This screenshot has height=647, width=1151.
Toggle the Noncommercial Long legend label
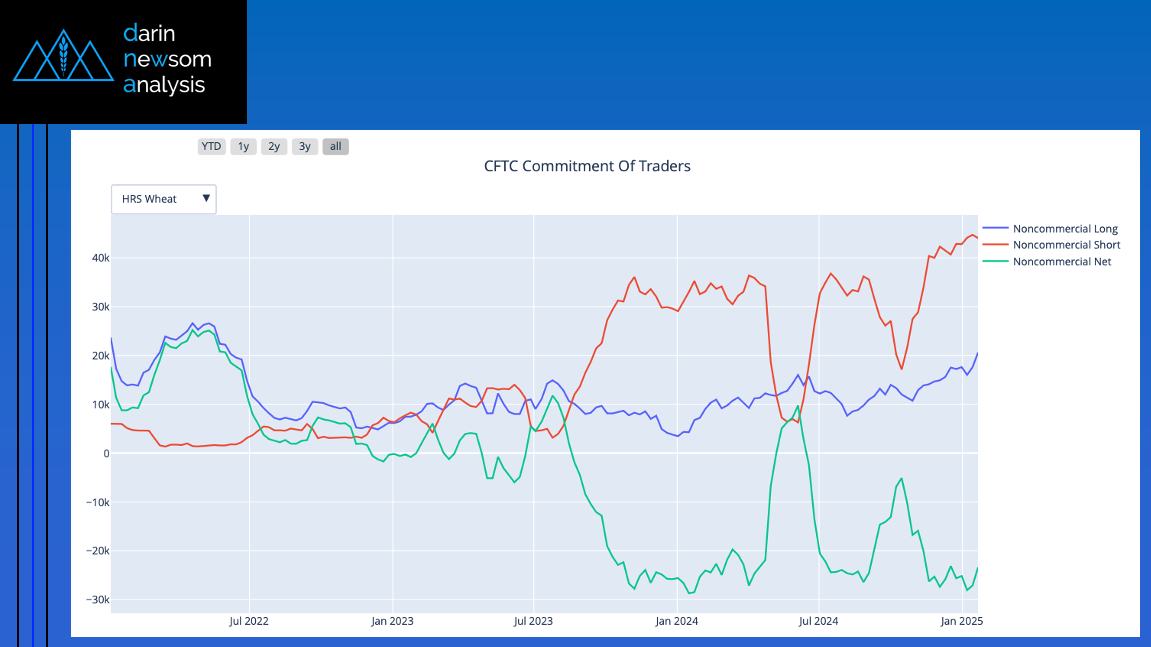click(x=1065, y=229)
